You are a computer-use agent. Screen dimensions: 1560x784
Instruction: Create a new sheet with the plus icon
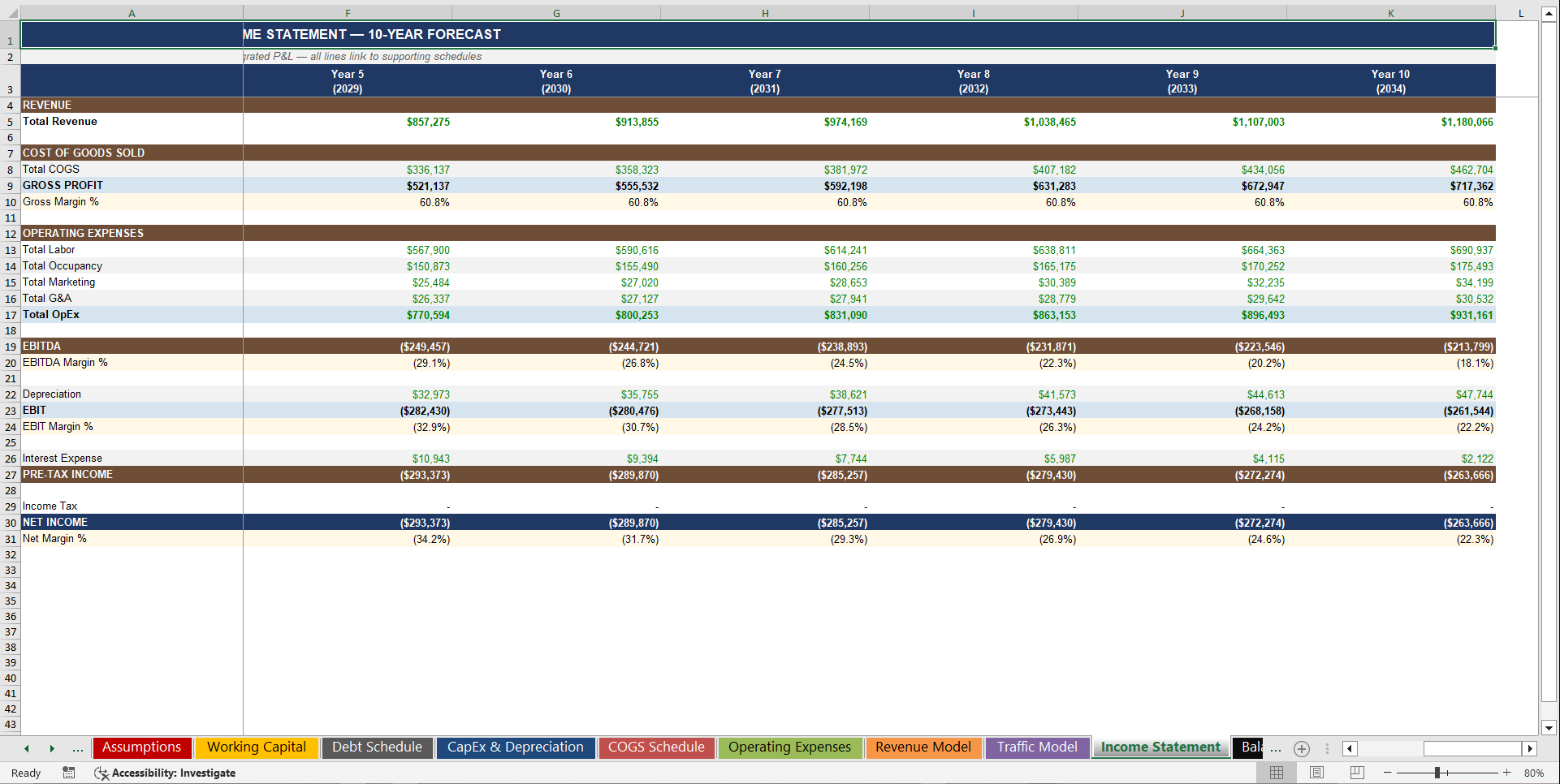pyautogui.click(x=1301, y=748)
